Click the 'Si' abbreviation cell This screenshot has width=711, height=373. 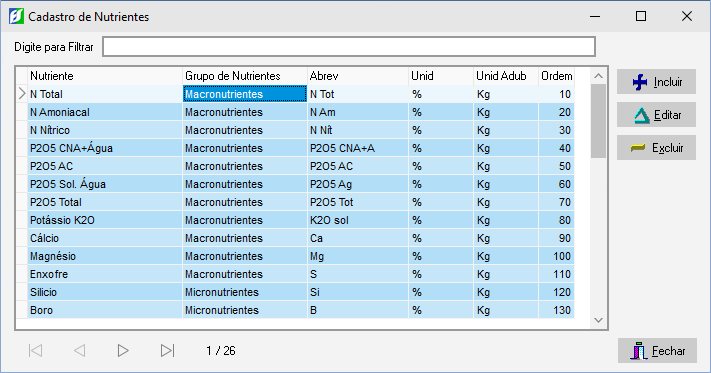(358, 292)
